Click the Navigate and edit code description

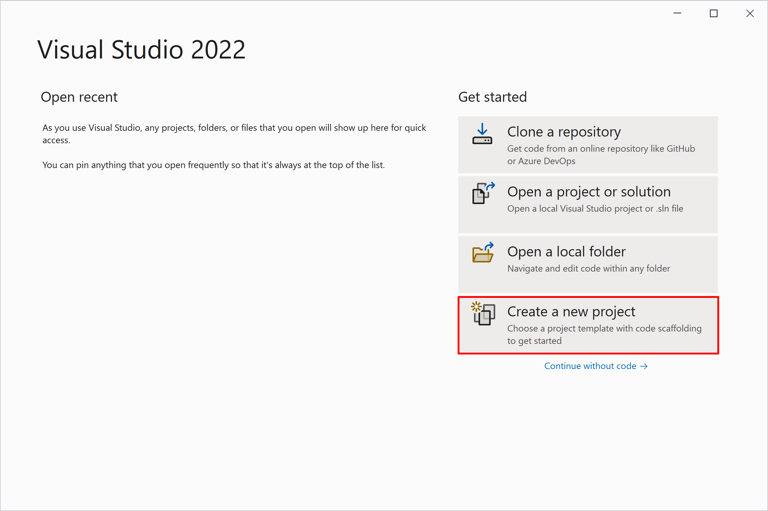coord(588,269)
